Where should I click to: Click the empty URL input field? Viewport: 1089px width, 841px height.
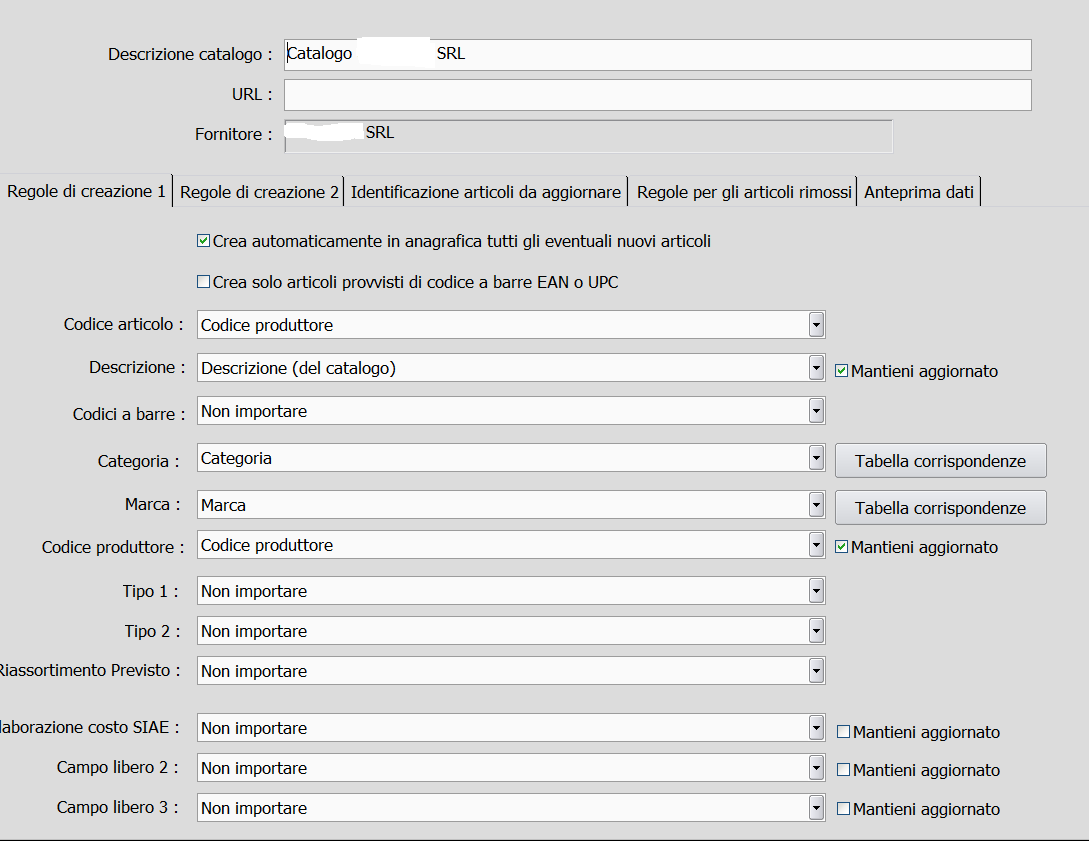click(658, 95)
